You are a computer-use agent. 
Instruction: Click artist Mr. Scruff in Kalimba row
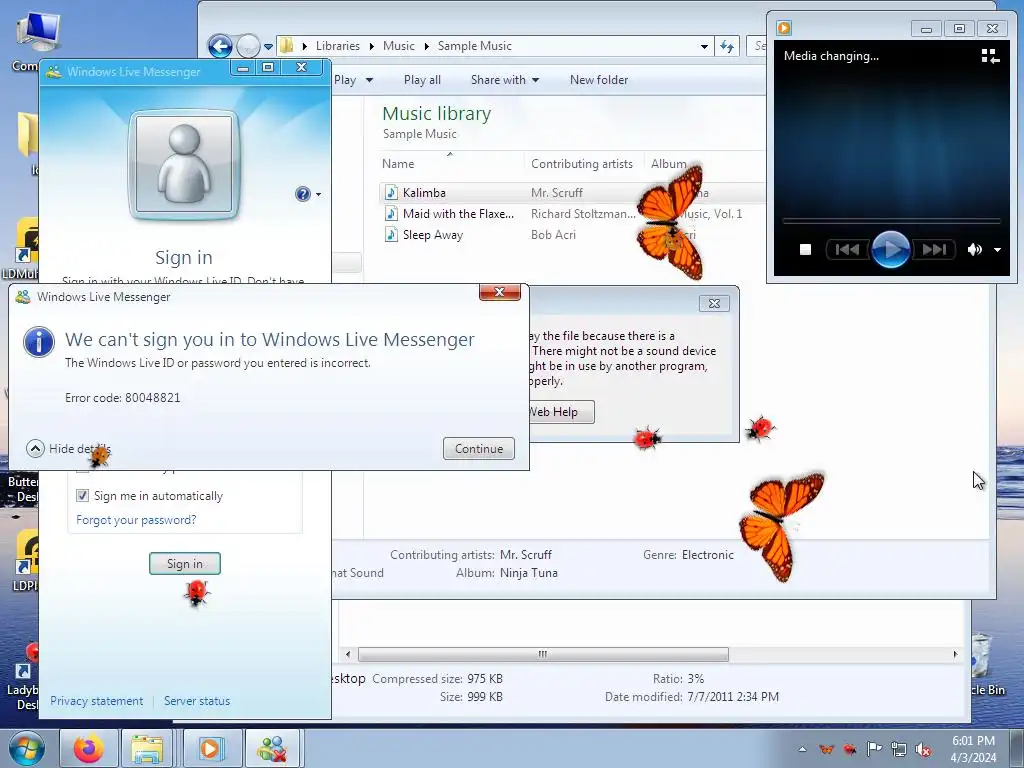pos(556,193)
